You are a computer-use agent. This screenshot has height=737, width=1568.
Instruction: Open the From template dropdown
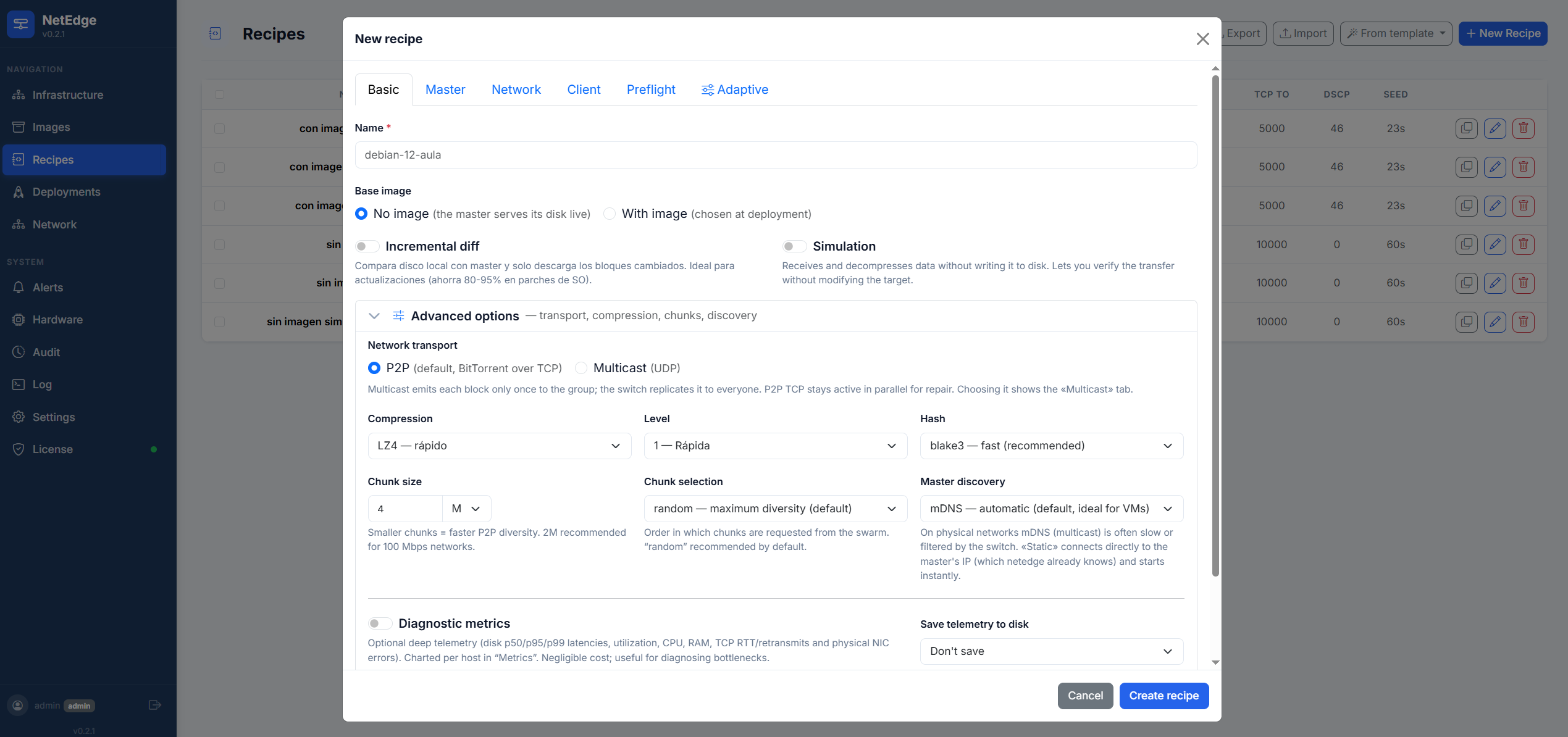pos(1396,33)
